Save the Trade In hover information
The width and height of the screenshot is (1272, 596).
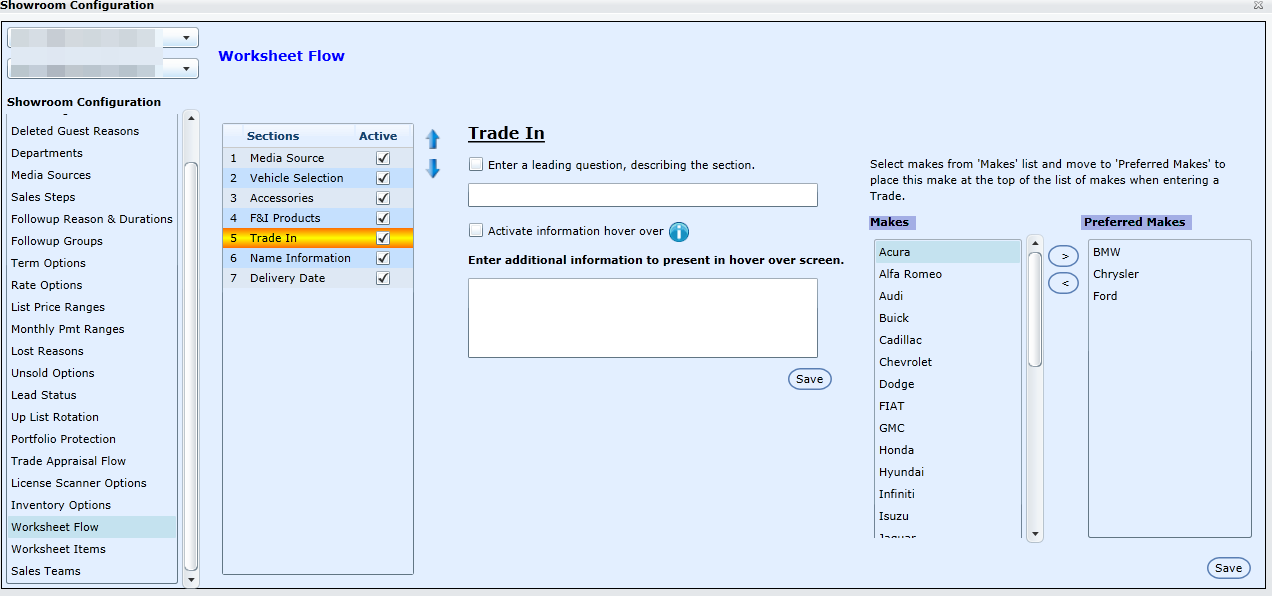coord(809,379)
